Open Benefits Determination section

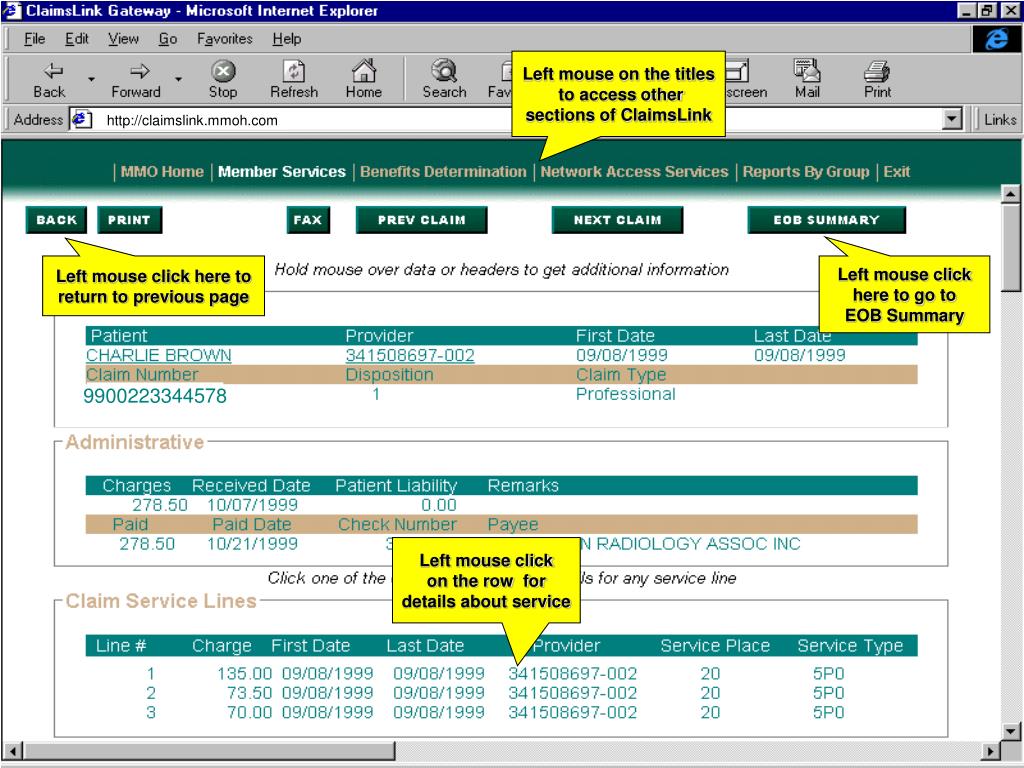pos(443,172)
